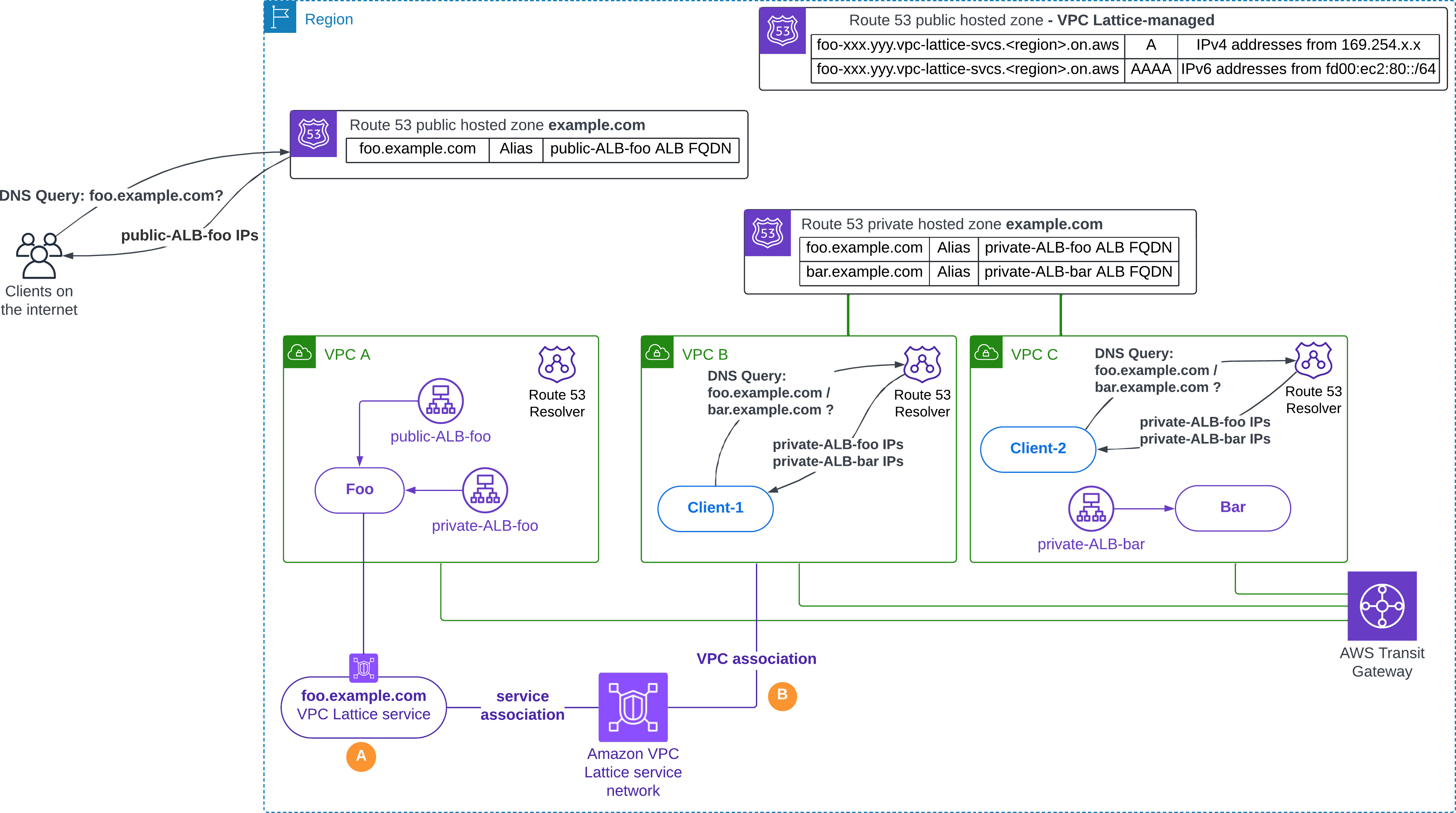Click the Route 53 Resolver icon in VPC B
The image size is (1456, 813).
(x=922, y=364)
